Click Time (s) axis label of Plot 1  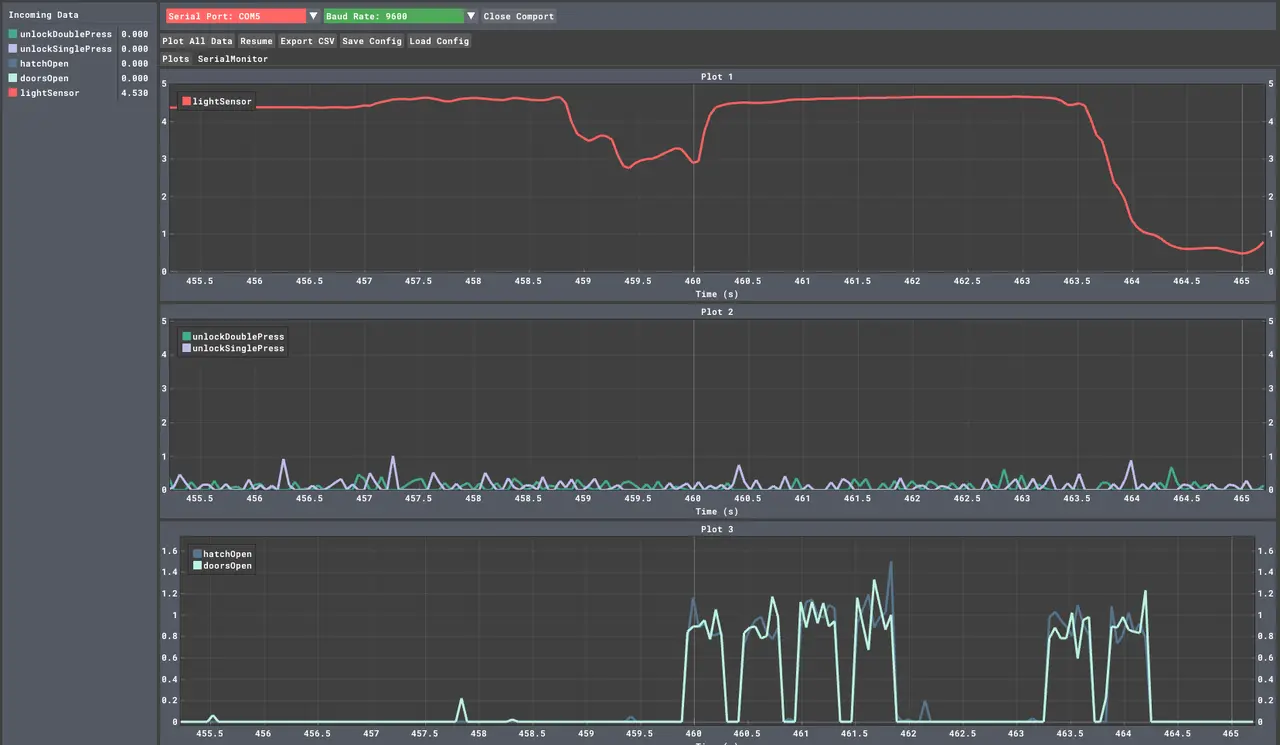coord(716,294)
